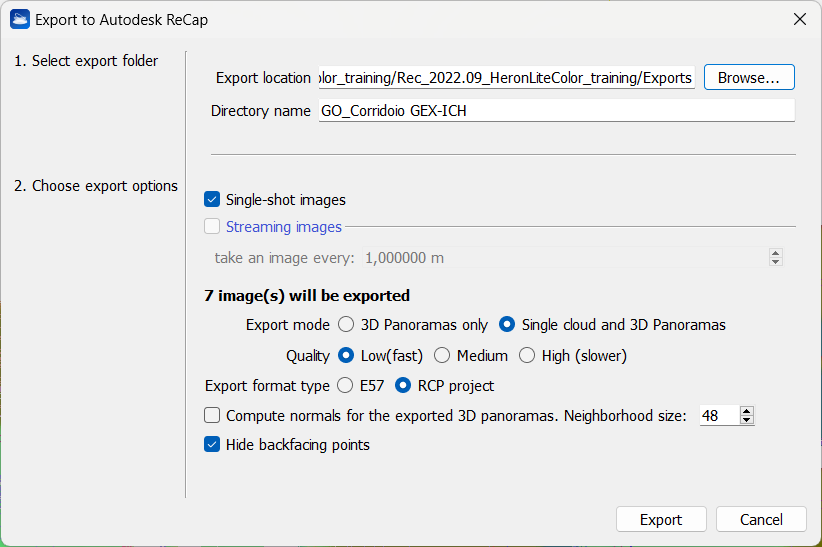Click the Directory name text field

[555, 111]
